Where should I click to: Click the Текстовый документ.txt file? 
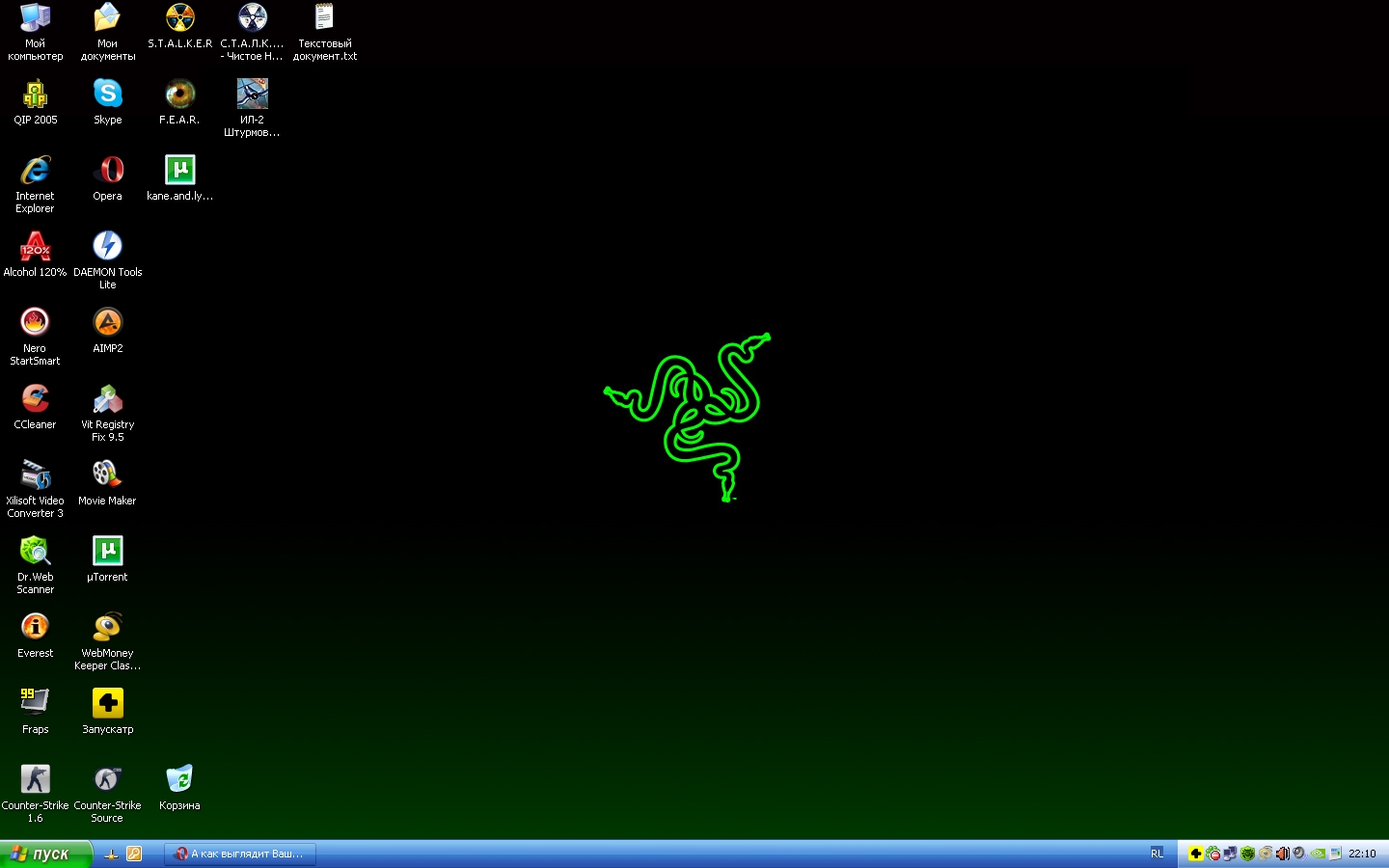click(x=324, y=18)
